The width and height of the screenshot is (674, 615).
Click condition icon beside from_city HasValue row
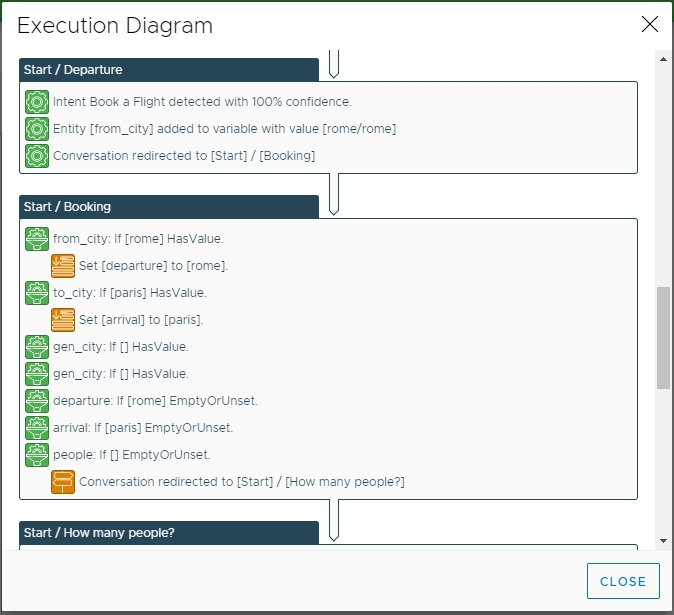point(37,239)
